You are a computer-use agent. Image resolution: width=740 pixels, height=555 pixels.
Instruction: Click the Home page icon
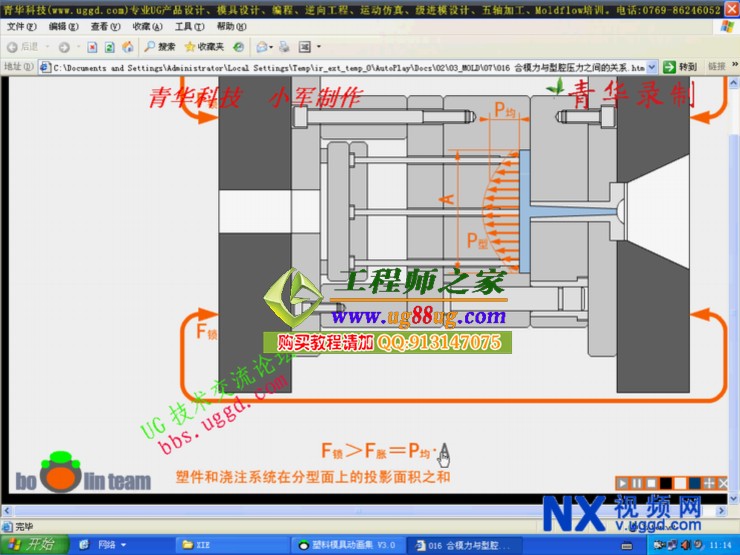127,47
